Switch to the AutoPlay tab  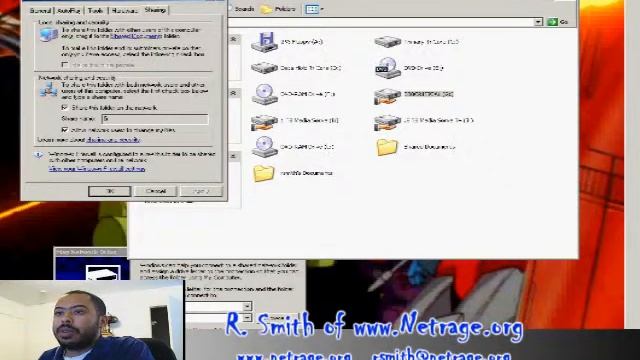(68, 10)
